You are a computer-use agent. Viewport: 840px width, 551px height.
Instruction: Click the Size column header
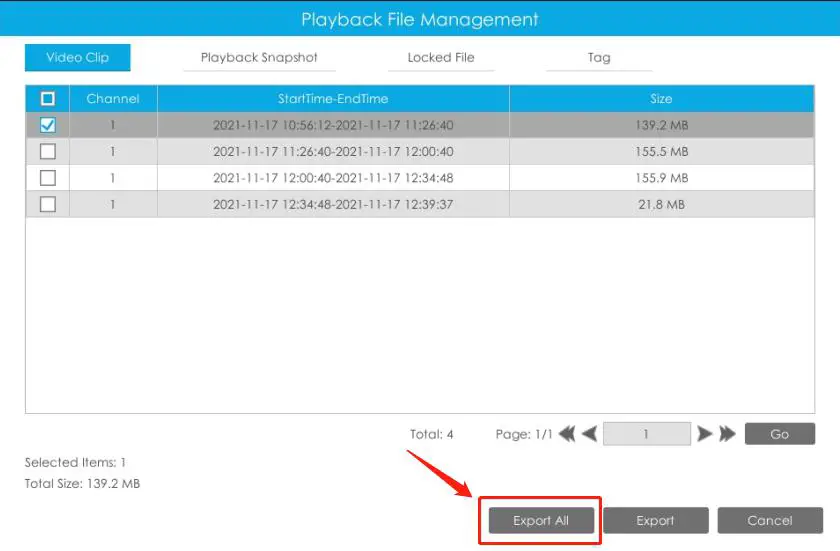(x=662, y=99)
